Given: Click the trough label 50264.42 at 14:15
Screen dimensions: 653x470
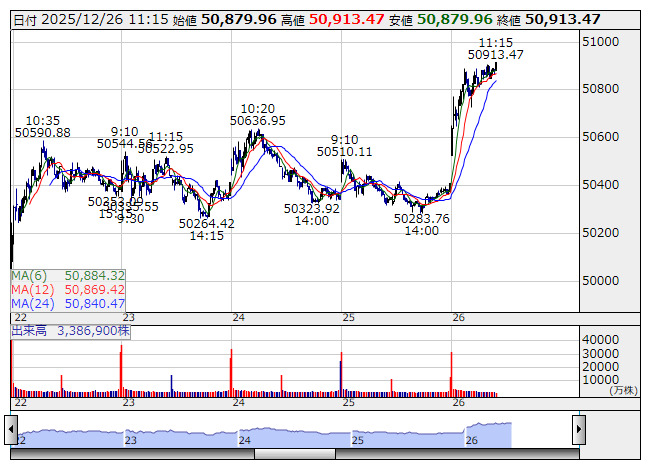Looking at the screenshot, I should [x=207, y=224].
